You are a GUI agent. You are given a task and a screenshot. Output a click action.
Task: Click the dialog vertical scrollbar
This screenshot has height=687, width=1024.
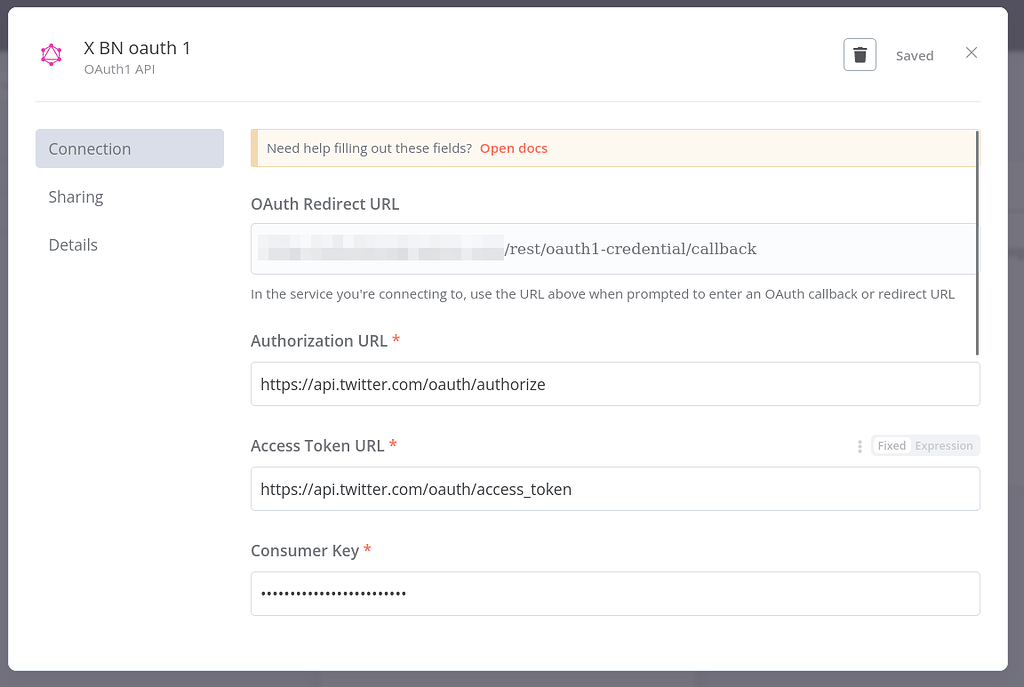point(978,240)
